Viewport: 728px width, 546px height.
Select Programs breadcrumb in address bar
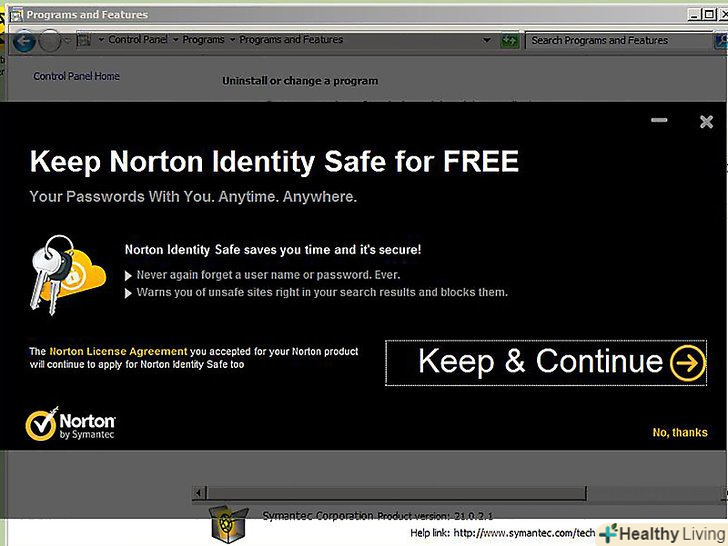[203, 40]
